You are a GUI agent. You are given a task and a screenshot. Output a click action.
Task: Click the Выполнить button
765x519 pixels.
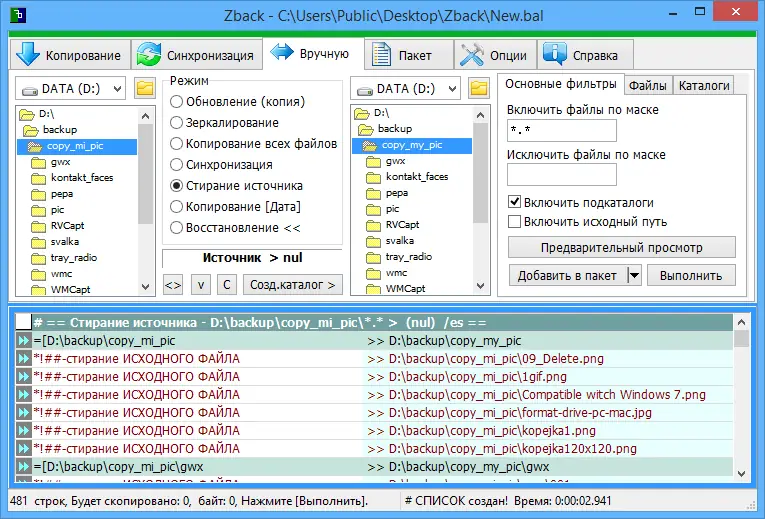[x=691, y=276]
